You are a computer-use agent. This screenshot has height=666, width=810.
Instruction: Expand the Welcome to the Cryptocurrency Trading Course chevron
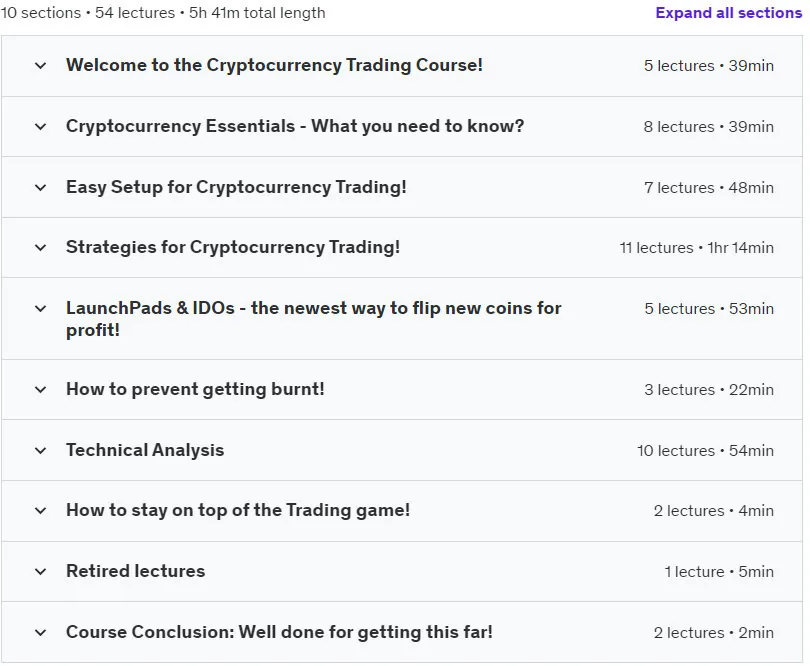click(40, 66)
